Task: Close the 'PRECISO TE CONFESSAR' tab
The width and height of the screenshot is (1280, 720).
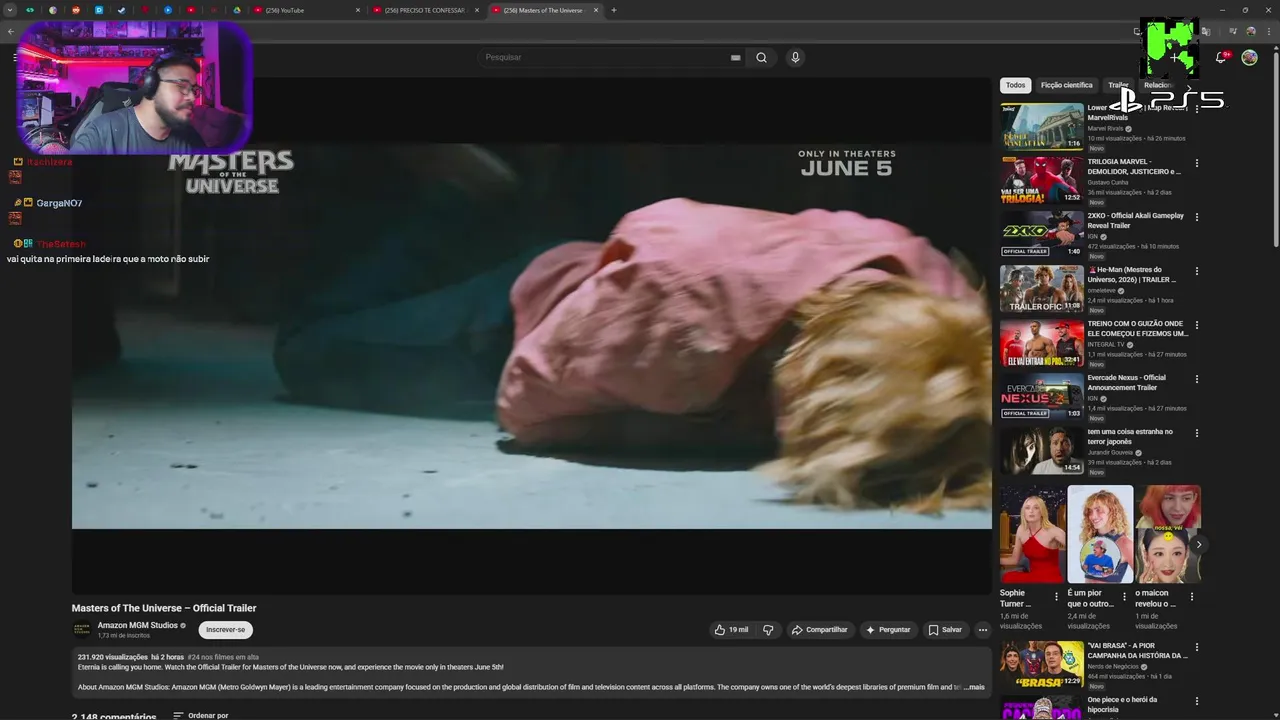Action: 477,10
